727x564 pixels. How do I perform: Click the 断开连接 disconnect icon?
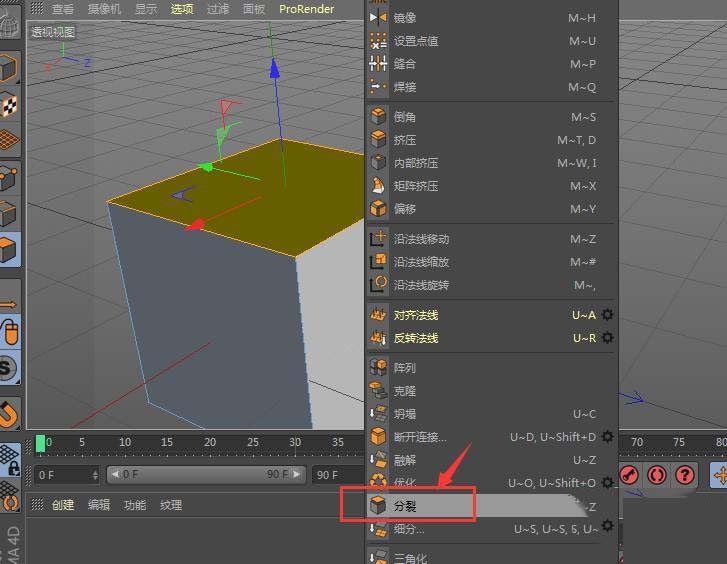click(378, 437)
